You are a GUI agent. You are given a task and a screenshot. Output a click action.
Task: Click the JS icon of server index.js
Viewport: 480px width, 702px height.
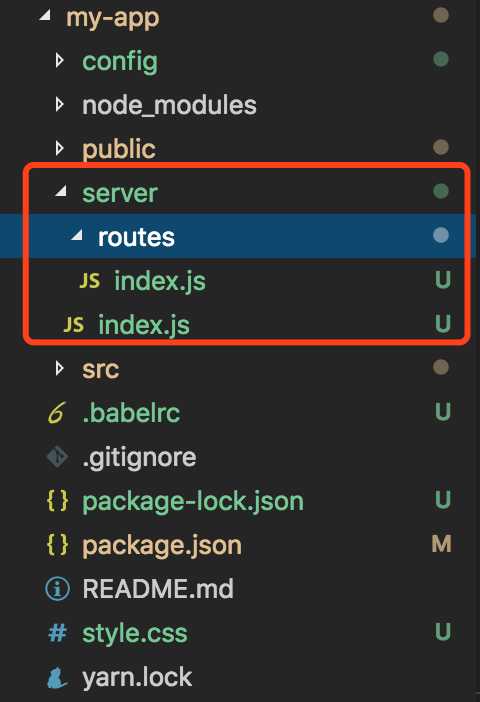(x=74, y=325)
